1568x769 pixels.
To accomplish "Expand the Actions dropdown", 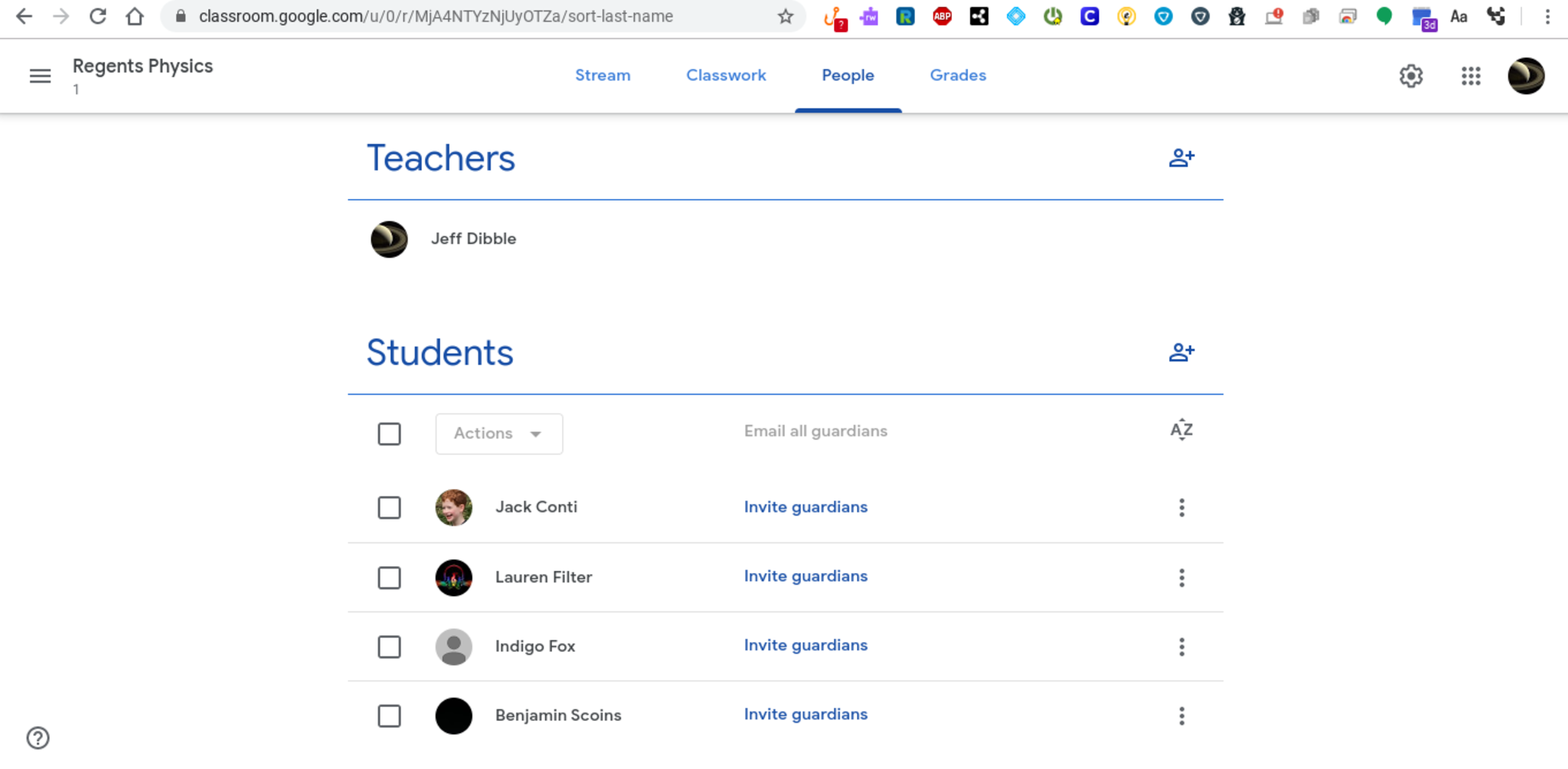I will click(x=498, y=434).
